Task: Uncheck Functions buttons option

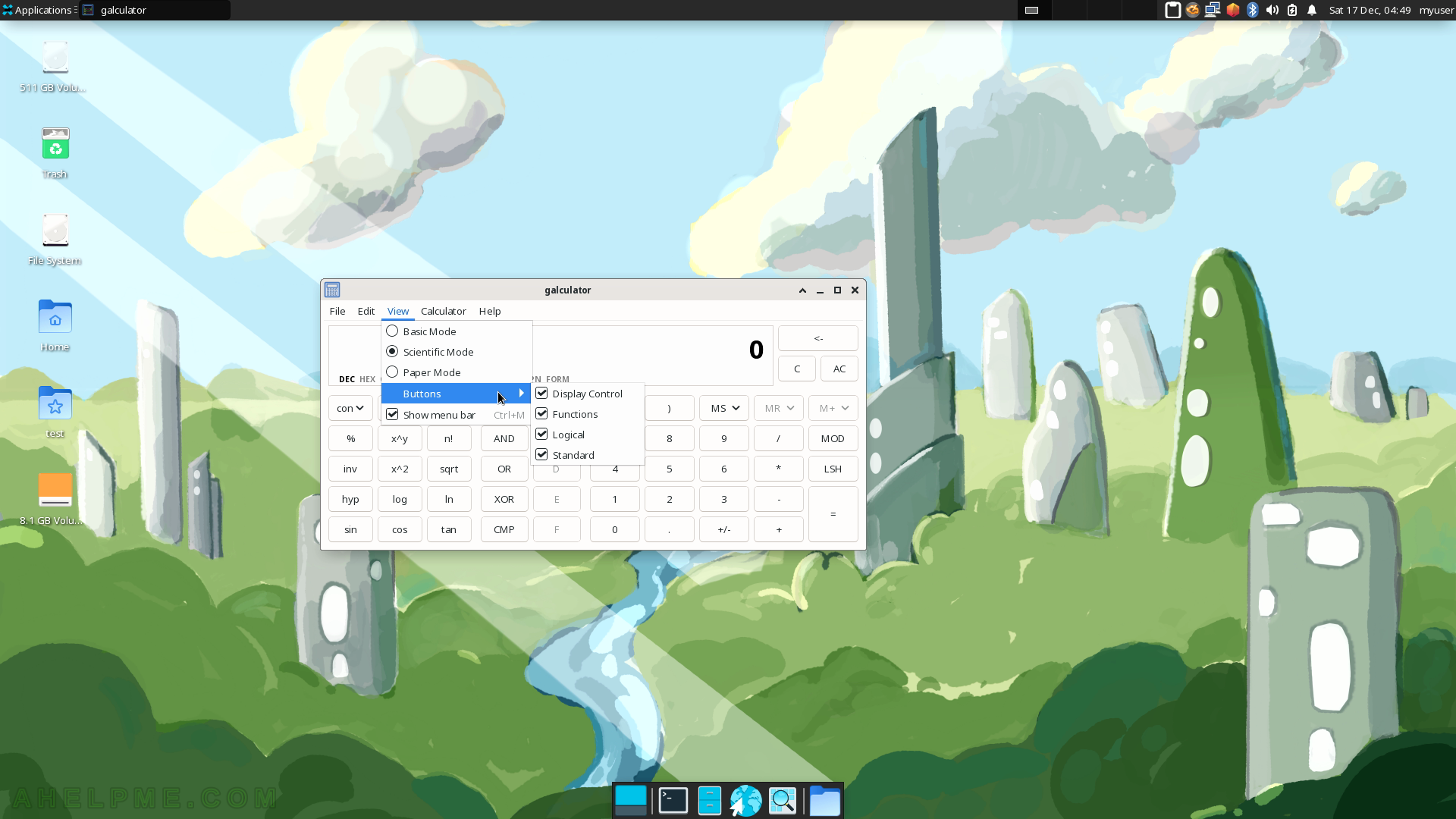Action: tap(588, 414)
